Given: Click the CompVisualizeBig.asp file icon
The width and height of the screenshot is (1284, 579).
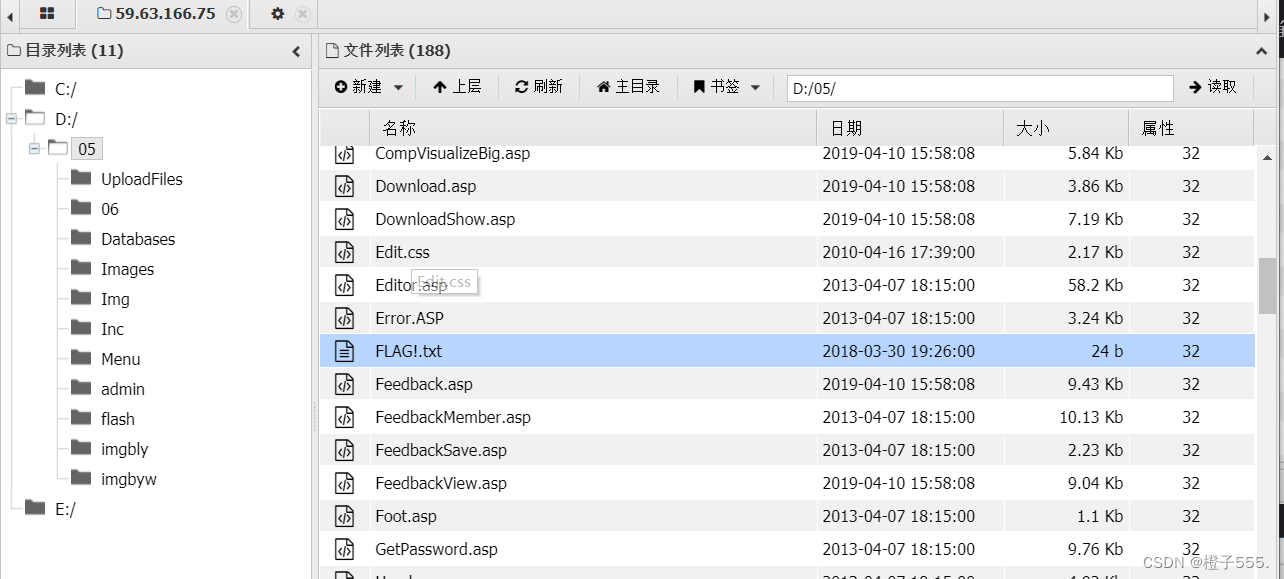Looking at the screenshot, I should [x=344, y=154].
